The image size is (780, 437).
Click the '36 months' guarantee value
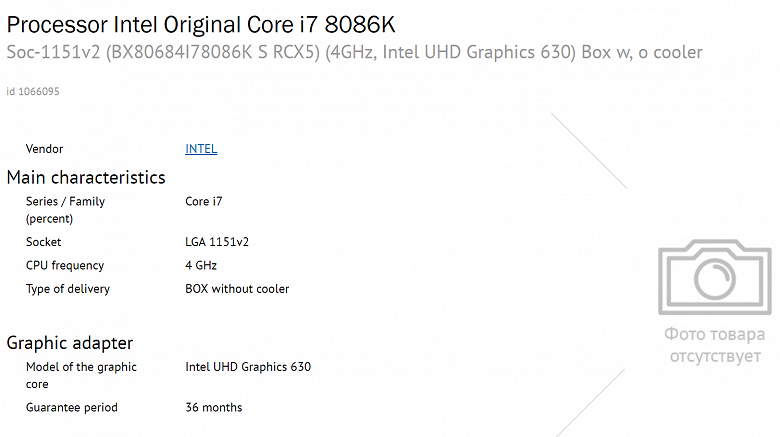tap(214, 407)
